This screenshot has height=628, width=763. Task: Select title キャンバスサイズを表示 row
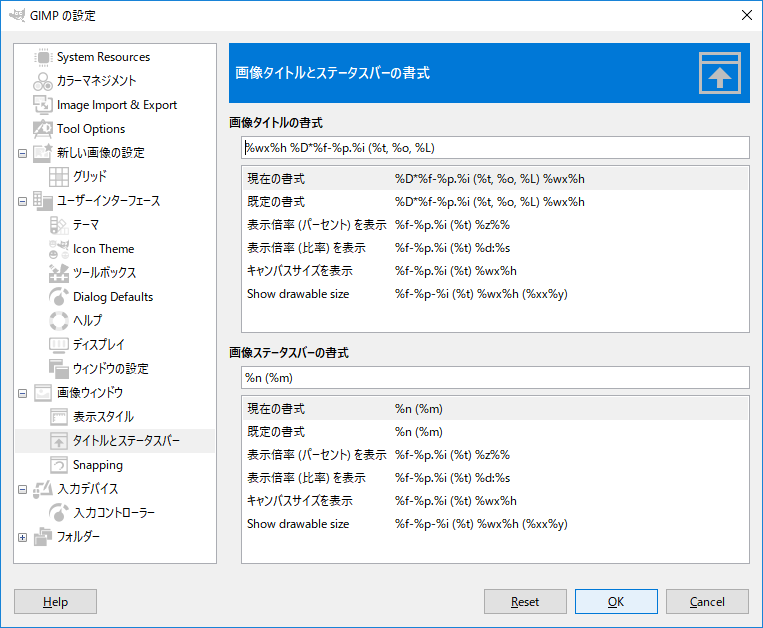coord(495,270)
